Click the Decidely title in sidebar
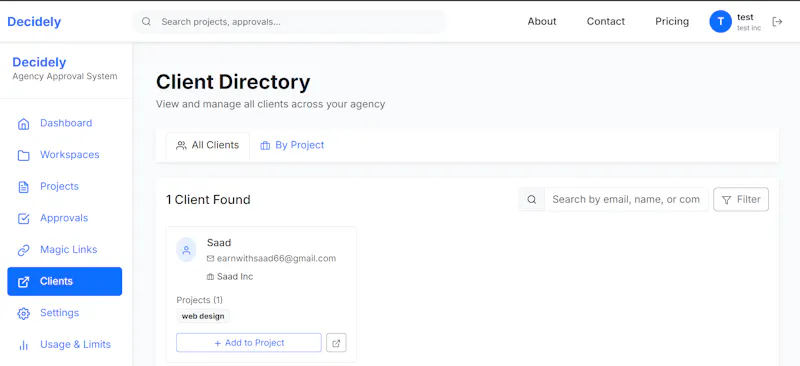 point(39,62)
